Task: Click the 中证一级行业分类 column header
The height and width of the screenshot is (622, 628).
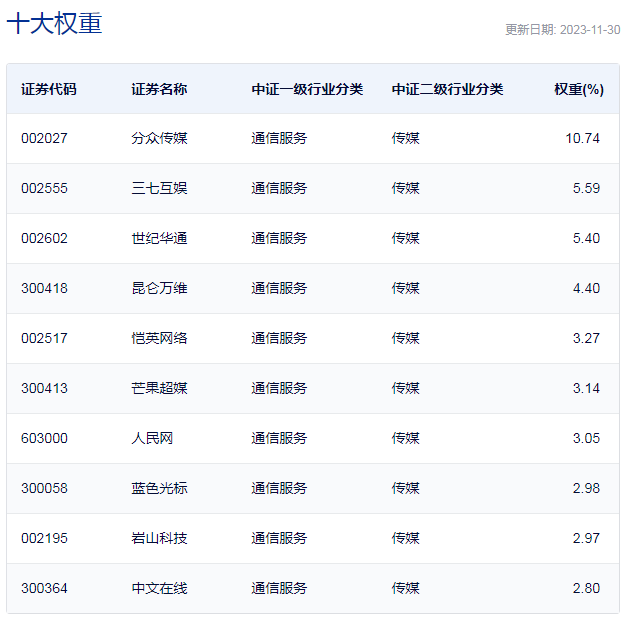Action: point(307,89)
